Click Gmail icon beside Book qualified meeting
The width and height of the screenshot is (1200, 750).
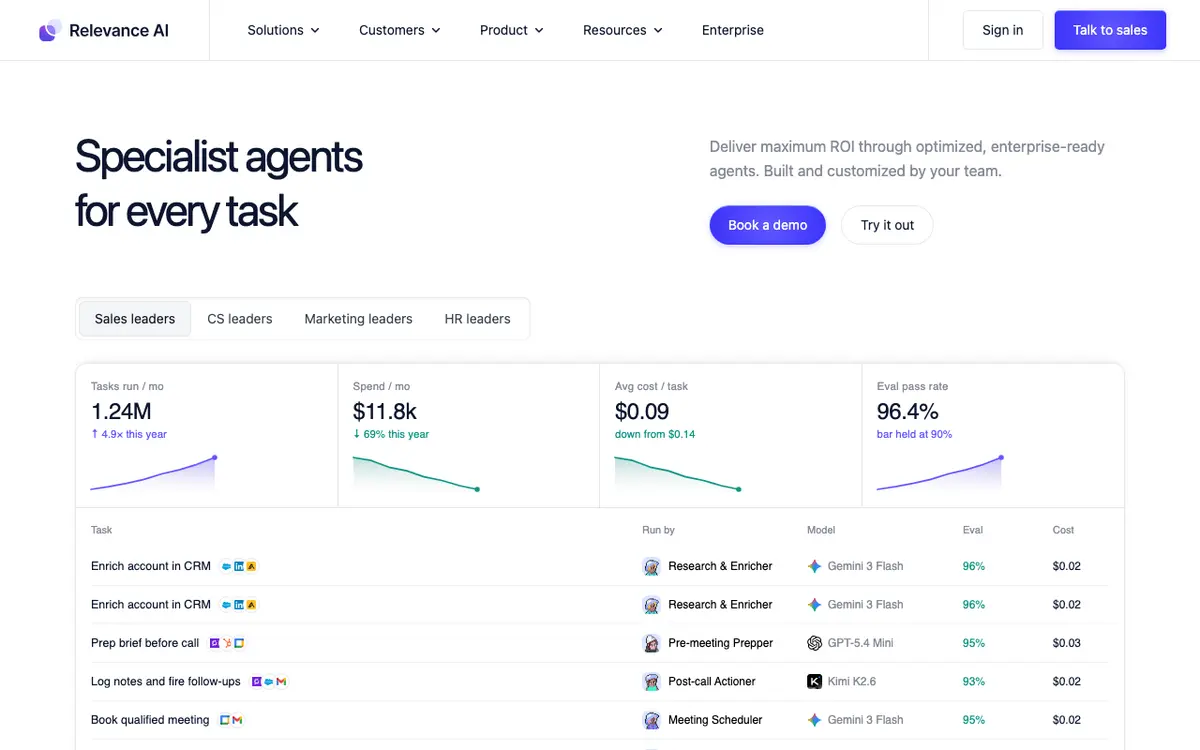tap(237, 720)
